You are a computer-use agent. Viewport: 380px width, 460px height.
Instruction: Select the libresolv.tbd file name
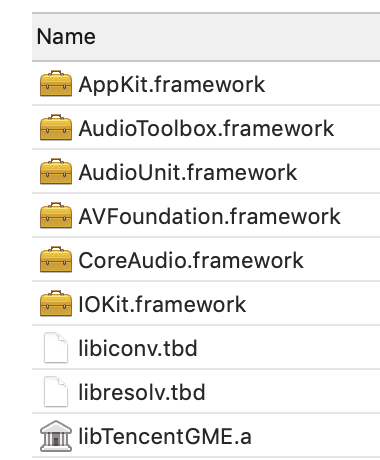pyautogui.click(x=142, y=392)
